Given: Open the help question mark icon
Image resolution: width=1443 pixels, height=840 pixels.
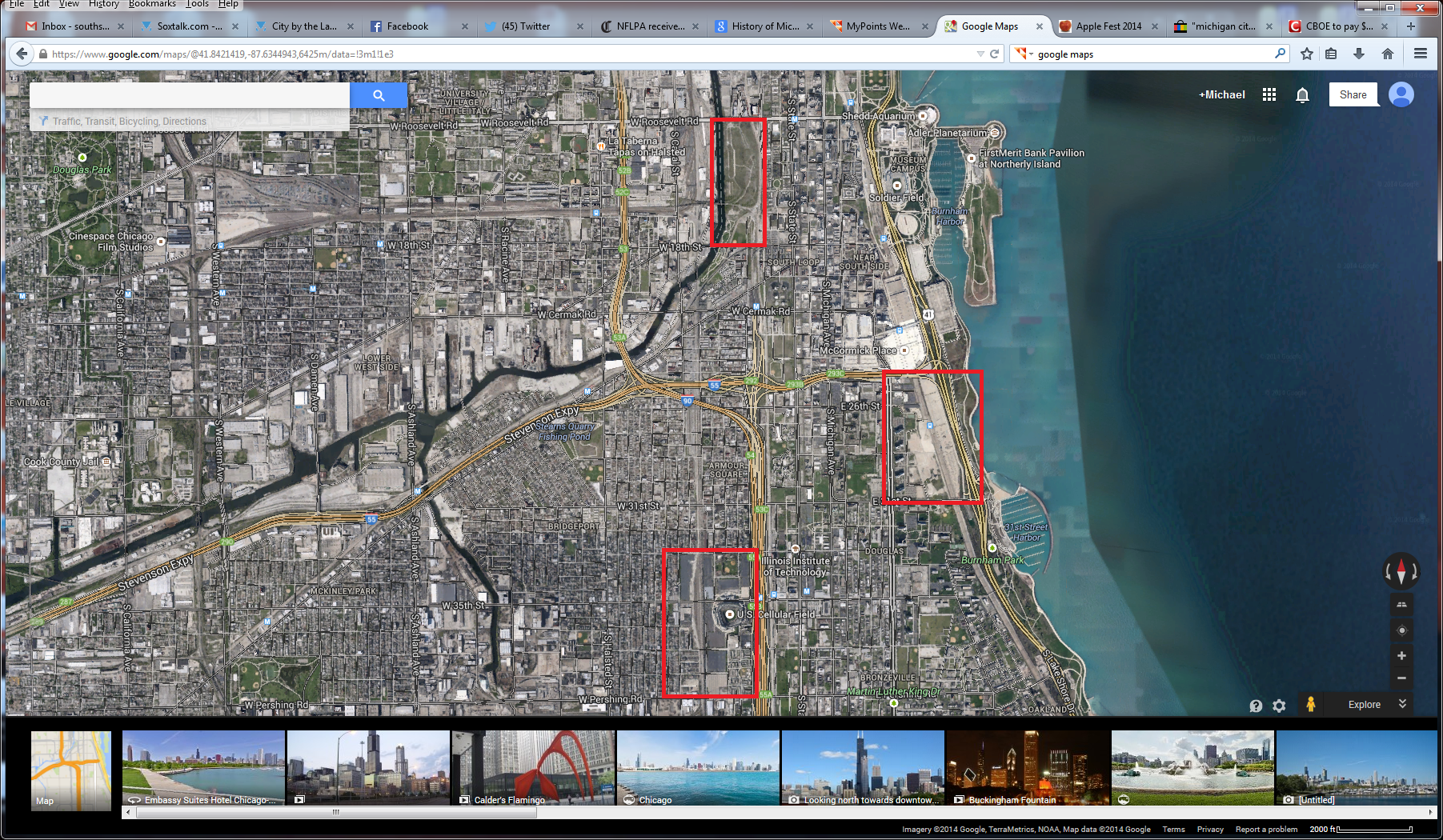Looking at the screenshot, I should 1256,706.
